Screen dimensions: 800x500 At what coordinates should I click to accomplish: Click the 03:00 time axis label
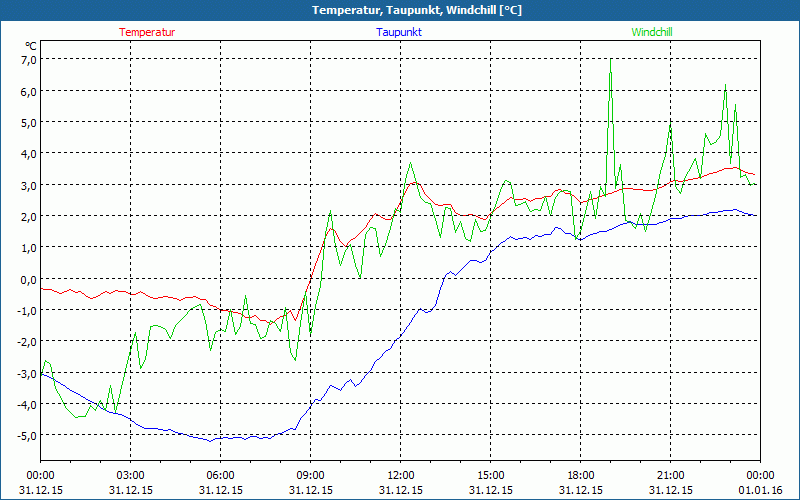tap(131, 476)
